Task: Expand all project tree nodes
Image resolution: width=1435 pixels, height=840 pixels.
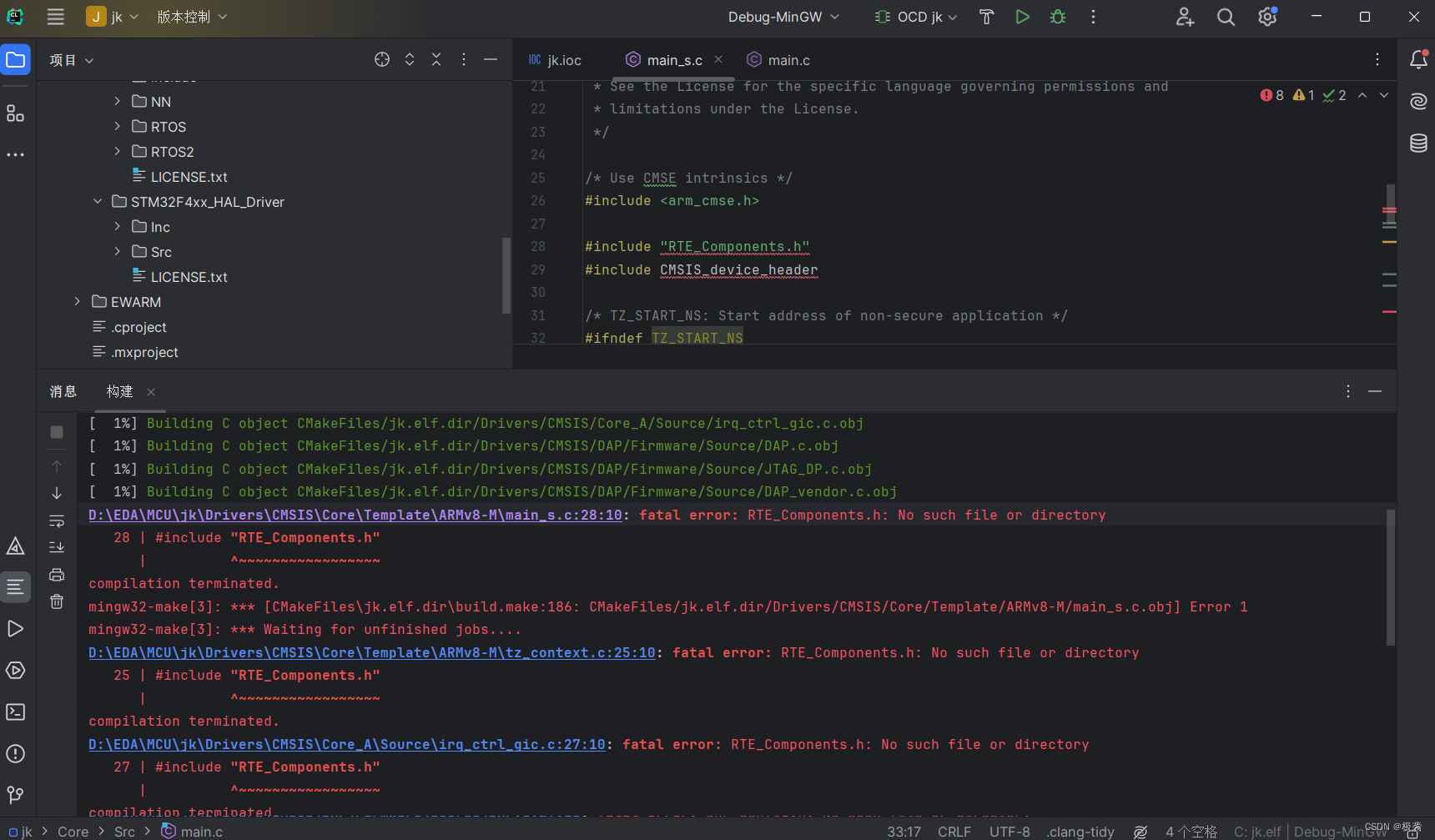Action: [410, 59]
